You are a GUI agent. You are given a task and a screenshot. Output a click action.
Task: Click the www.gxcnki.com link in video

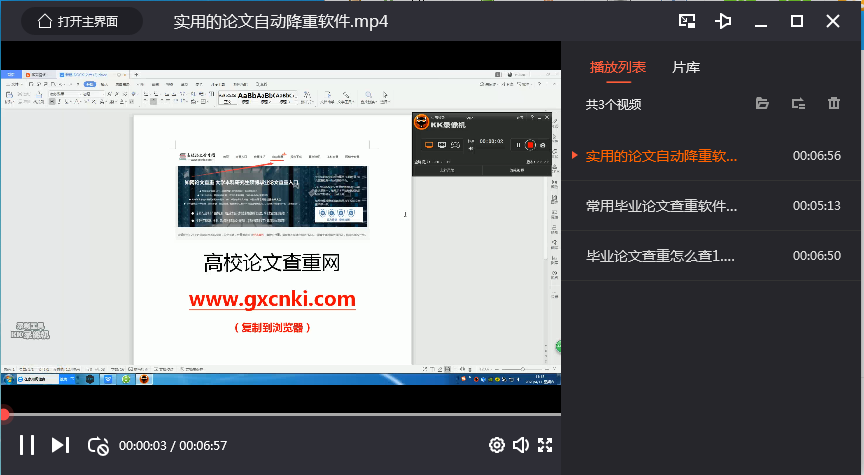click(272, 299)
